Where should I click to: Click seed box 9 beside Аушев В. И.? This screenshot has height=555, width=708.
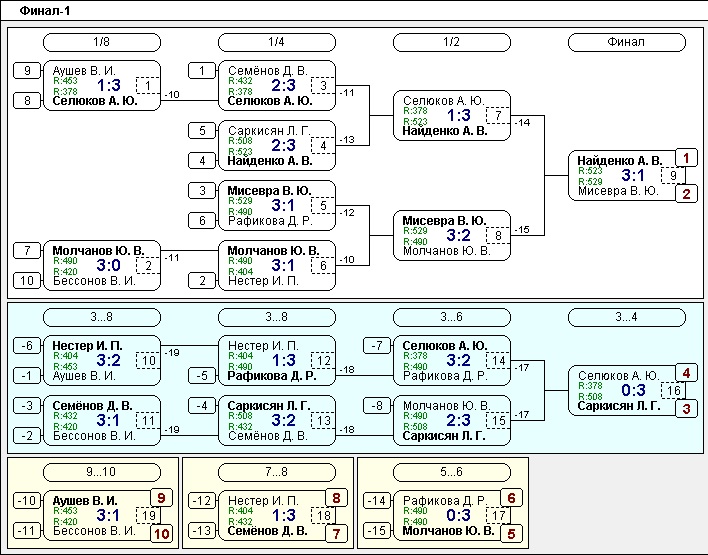point(27,70)
